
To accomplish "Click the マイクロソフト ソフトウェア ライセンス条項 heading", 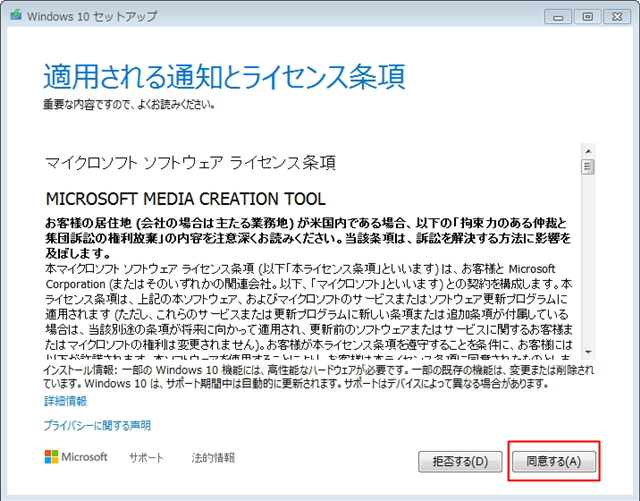I will click(x=190, y=163).
